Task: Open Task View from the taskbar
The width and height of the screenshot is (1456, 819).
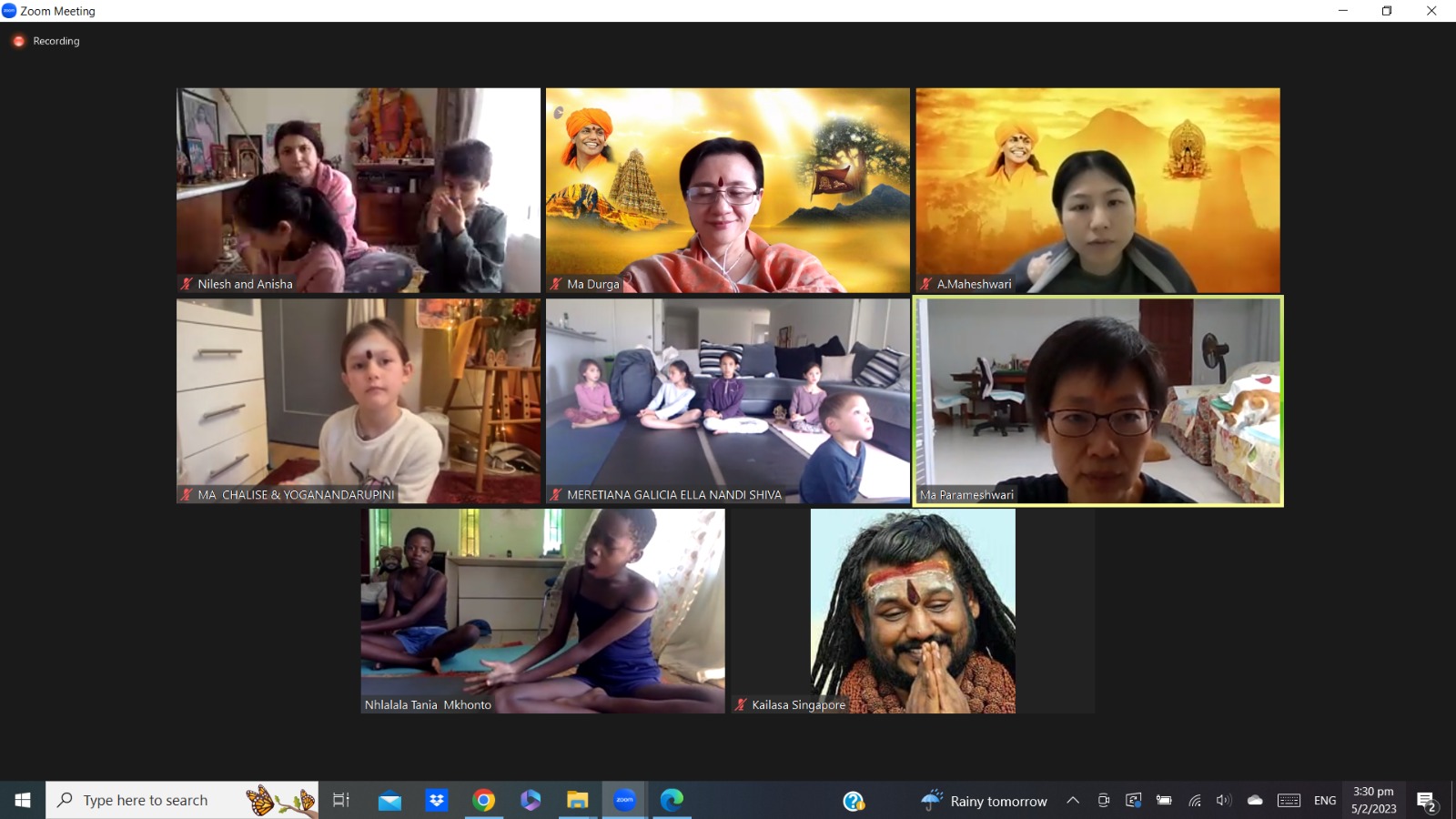Action: point(341,800)
